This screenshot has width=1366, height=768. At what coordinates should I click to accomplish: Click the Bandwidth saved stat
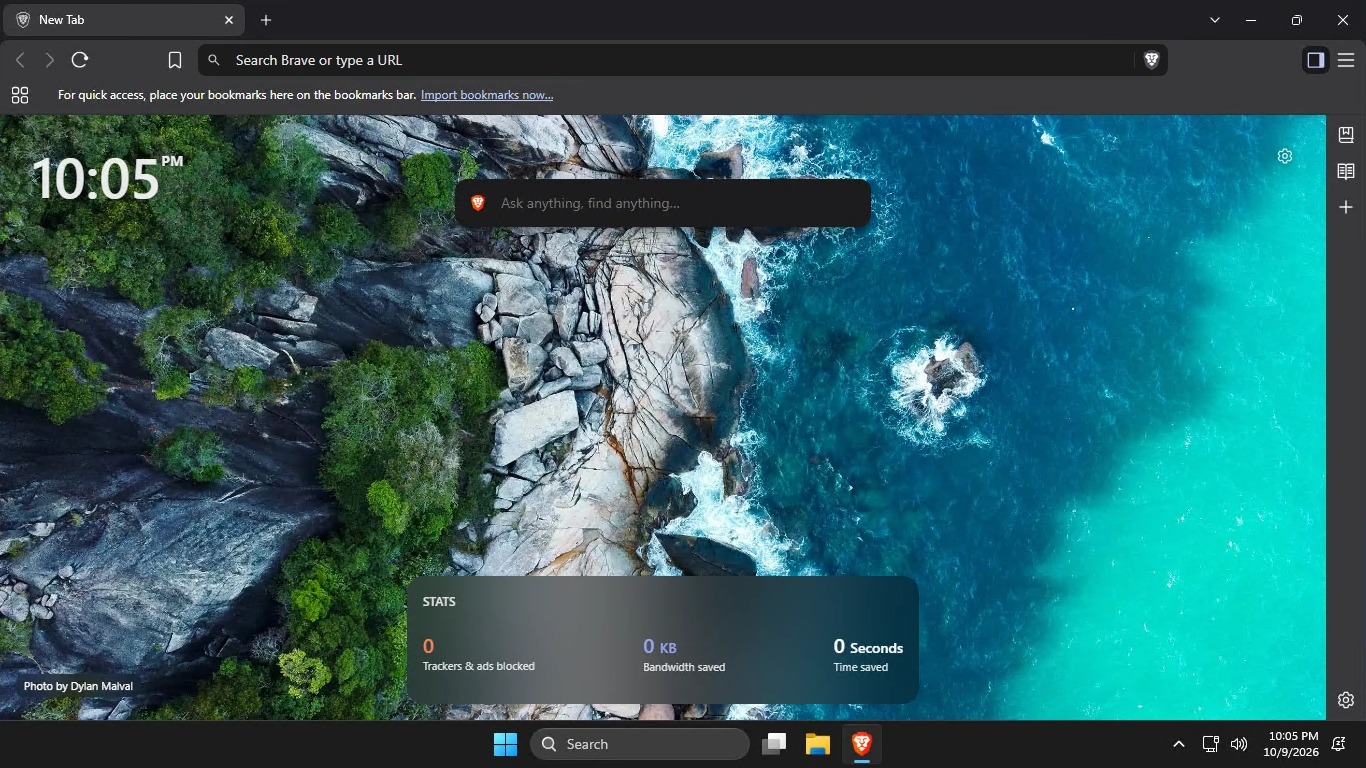[684, 655]
